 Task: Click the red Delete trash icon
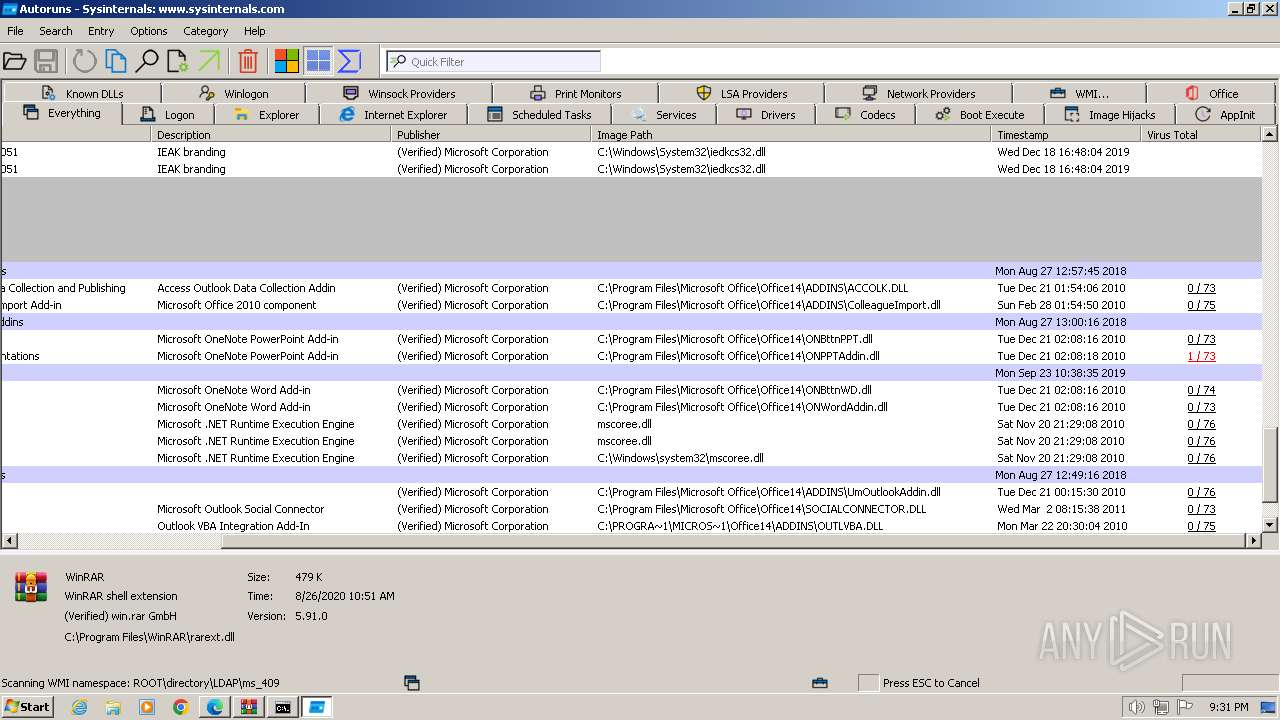click(x=248, y=61)
